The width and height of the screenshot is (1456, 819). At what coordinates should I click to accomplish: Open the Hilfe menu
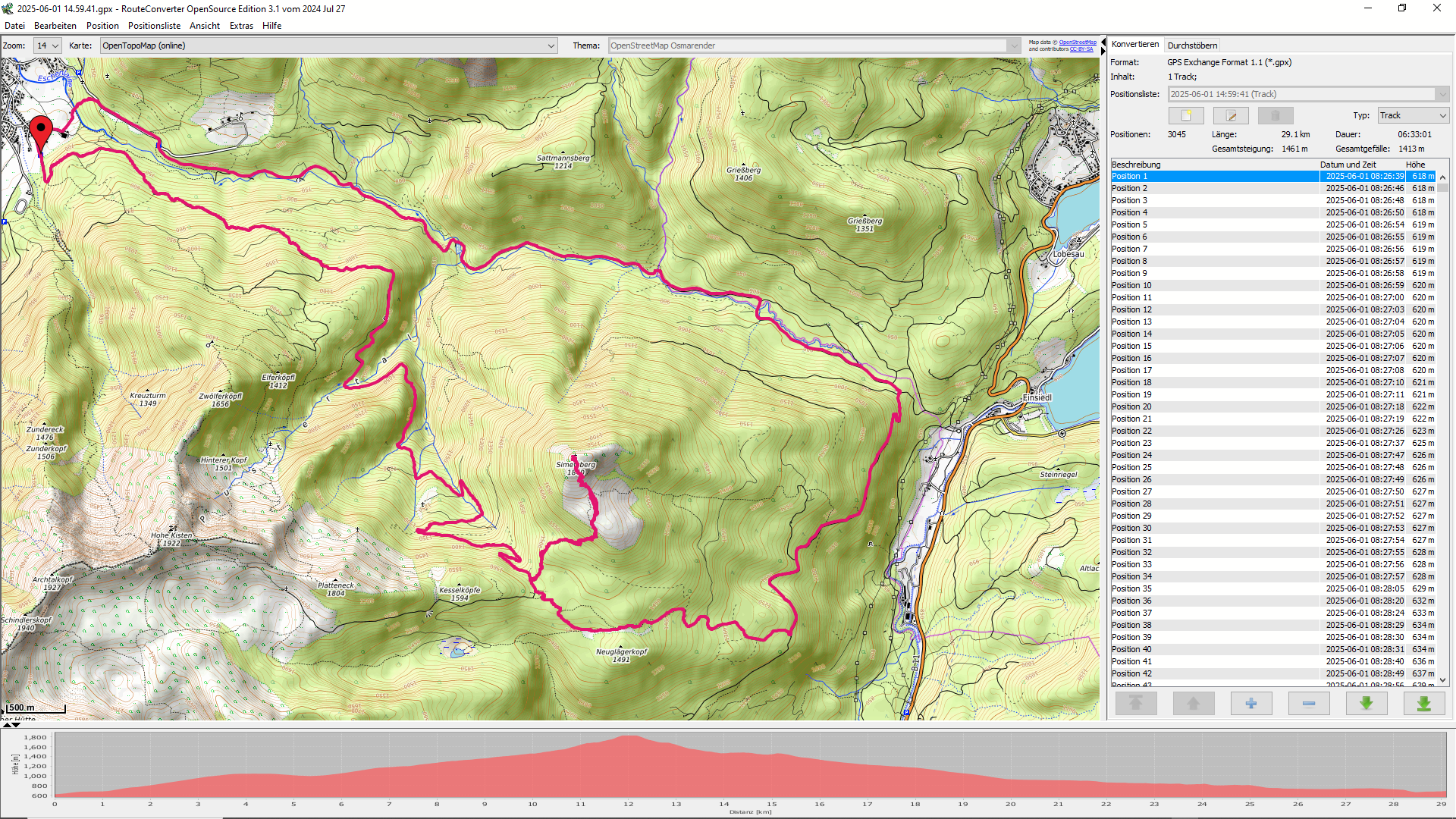tap(271, 26)
